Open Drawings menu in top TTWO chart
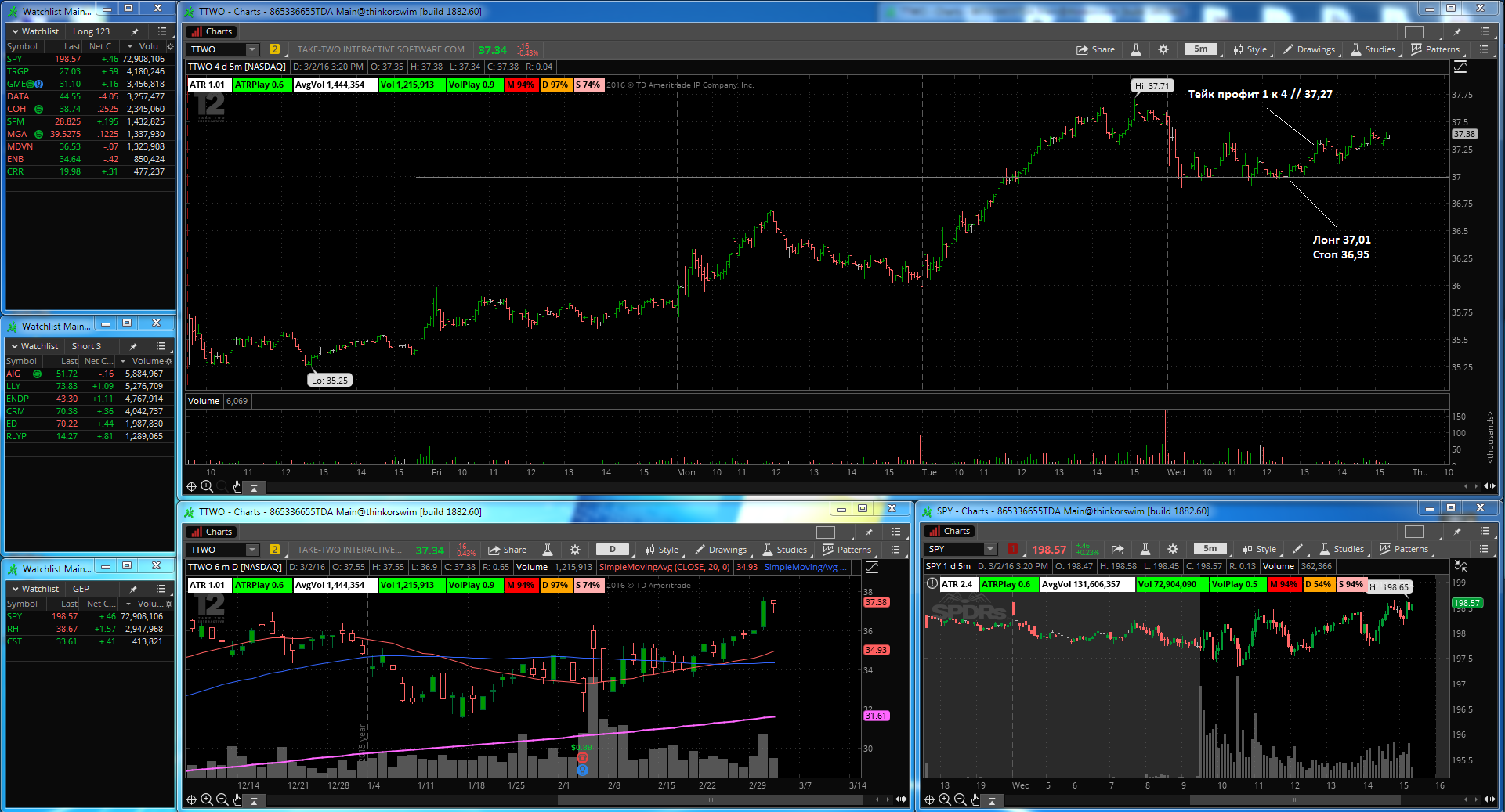 tap(1309, 49)
